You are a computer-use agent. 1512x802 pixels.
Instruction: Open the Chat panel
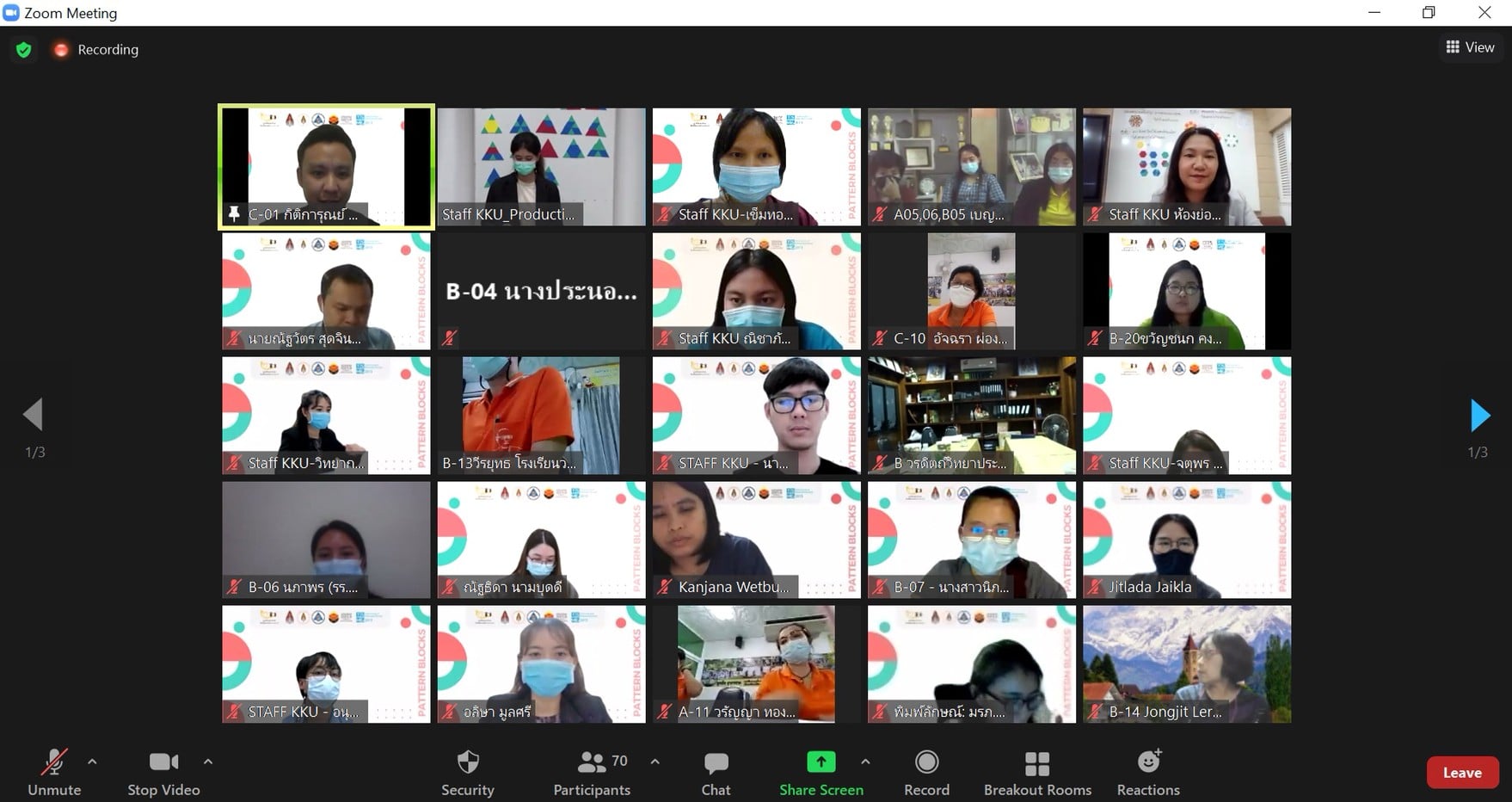(715, 772)
